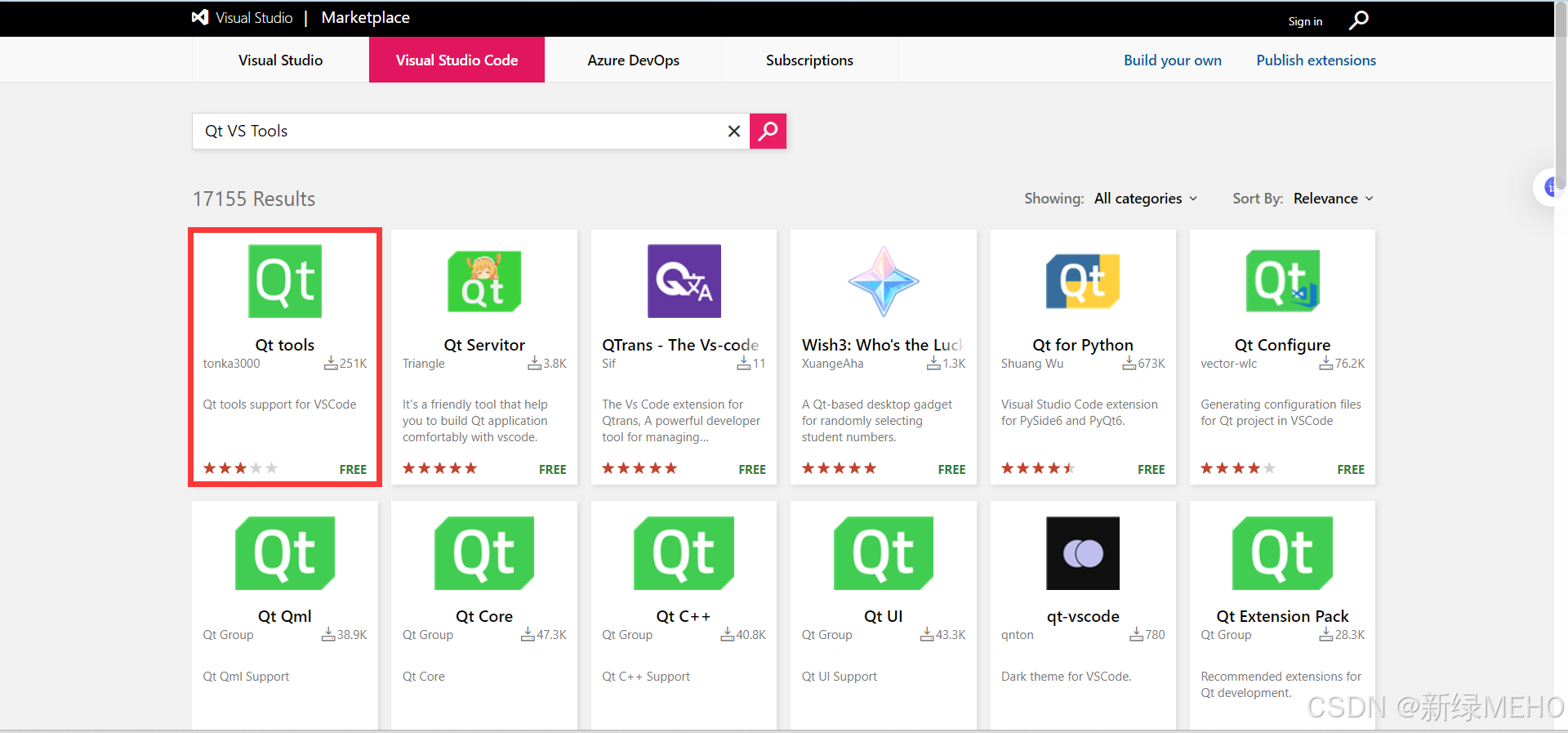
Task: Click the Qt tools star rating
Action: (241, 468)
